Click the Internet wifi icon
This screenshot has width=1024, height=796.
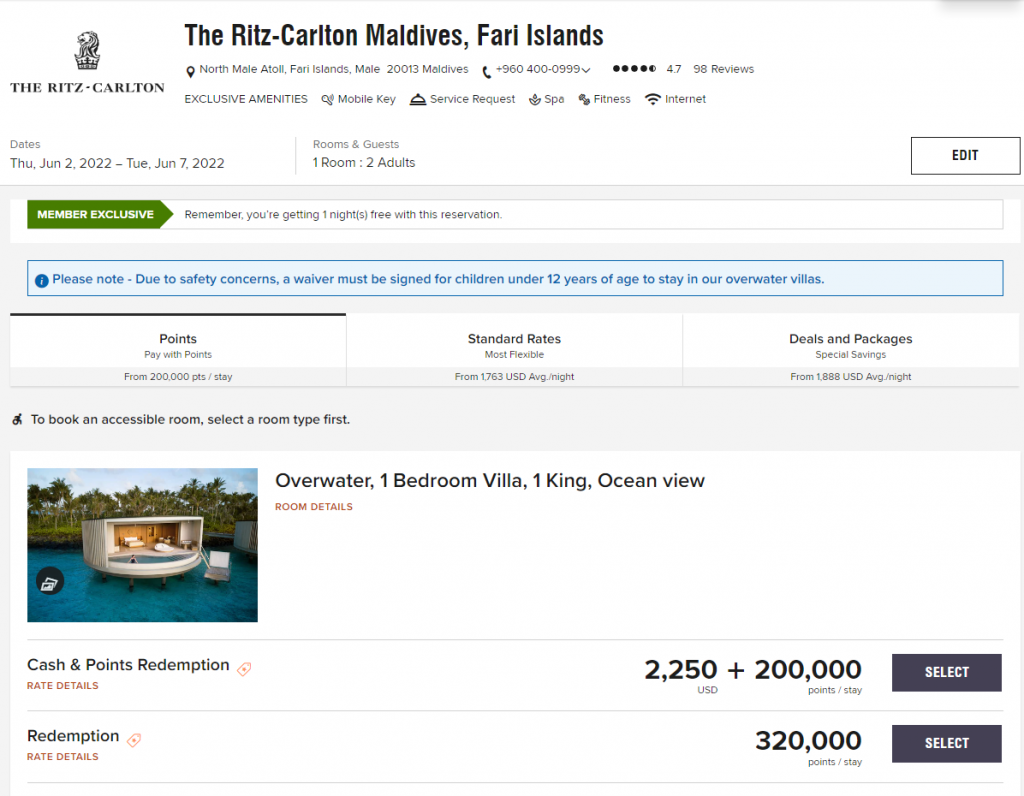pos(652,99)
